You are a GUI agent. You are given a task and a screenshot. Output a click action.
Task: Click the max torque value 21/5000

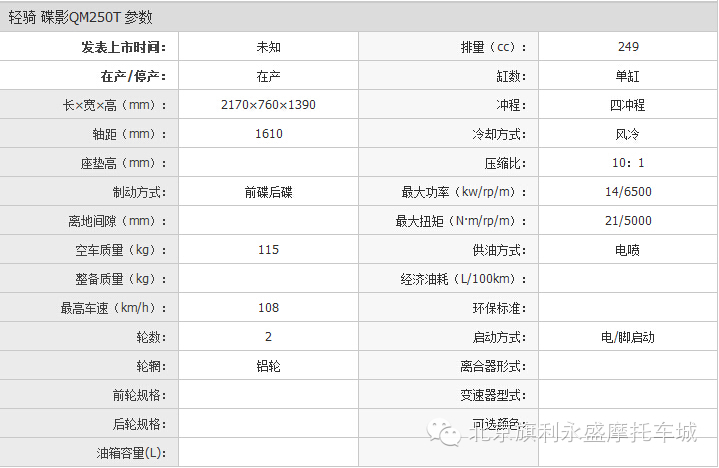tap(628, 220)
